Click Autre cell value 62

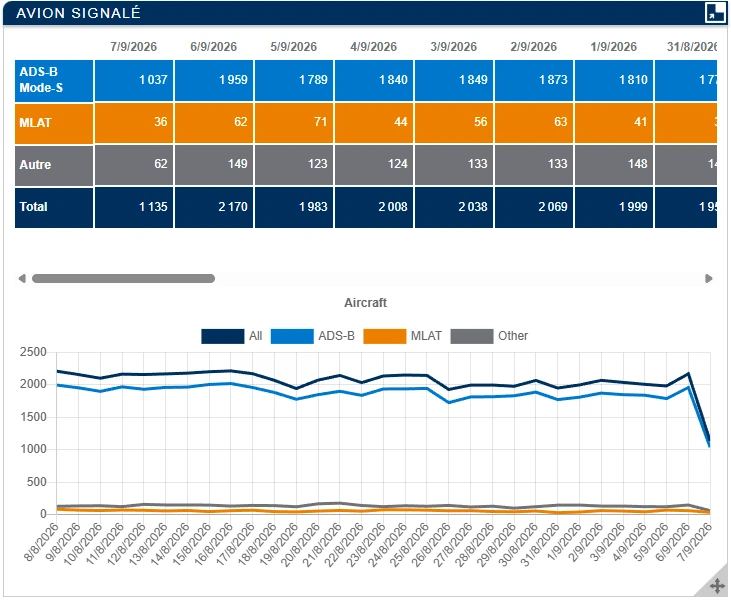134,165
